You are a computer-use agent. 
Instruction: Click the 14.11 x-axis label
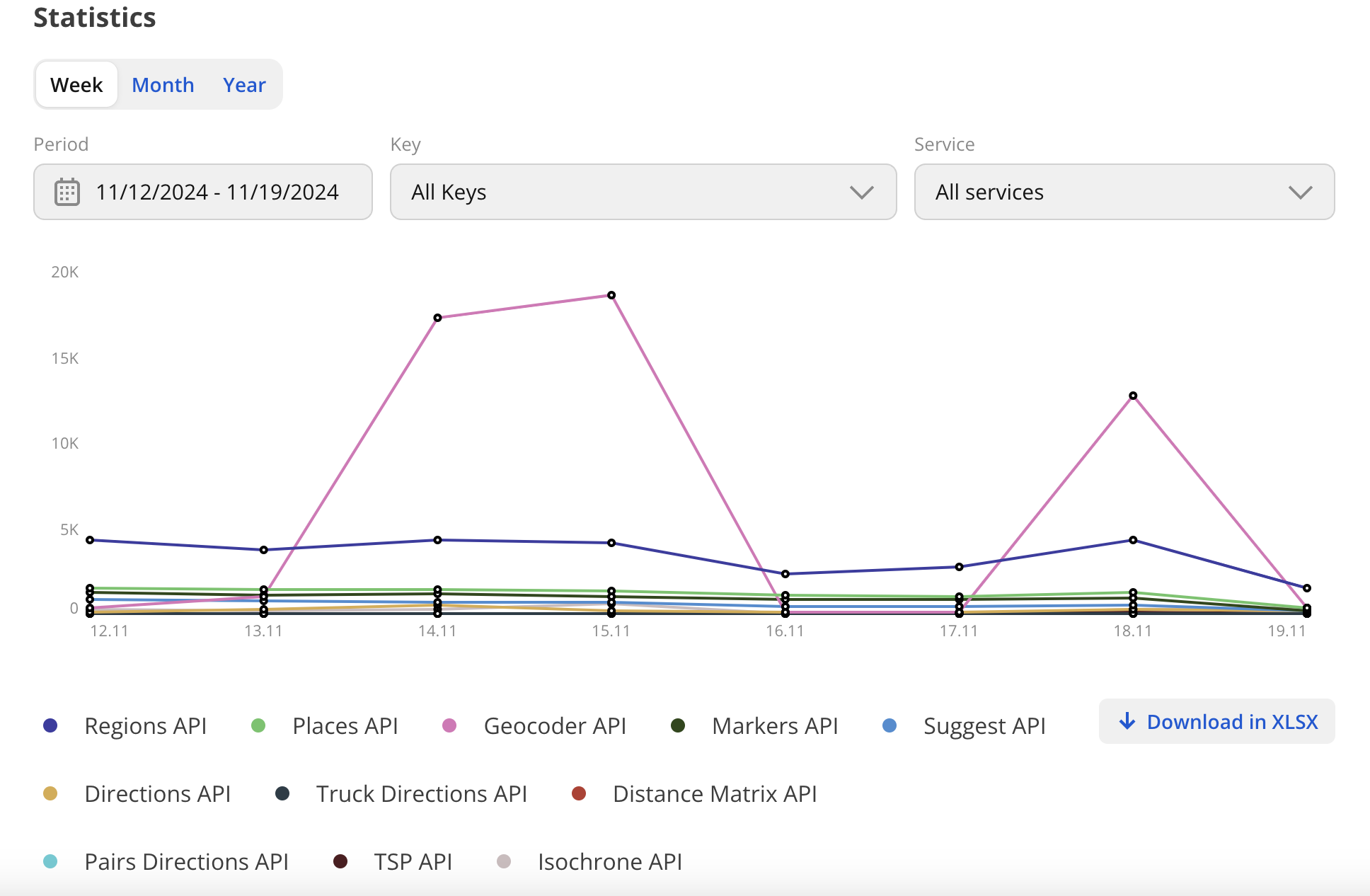pos(437,631)
